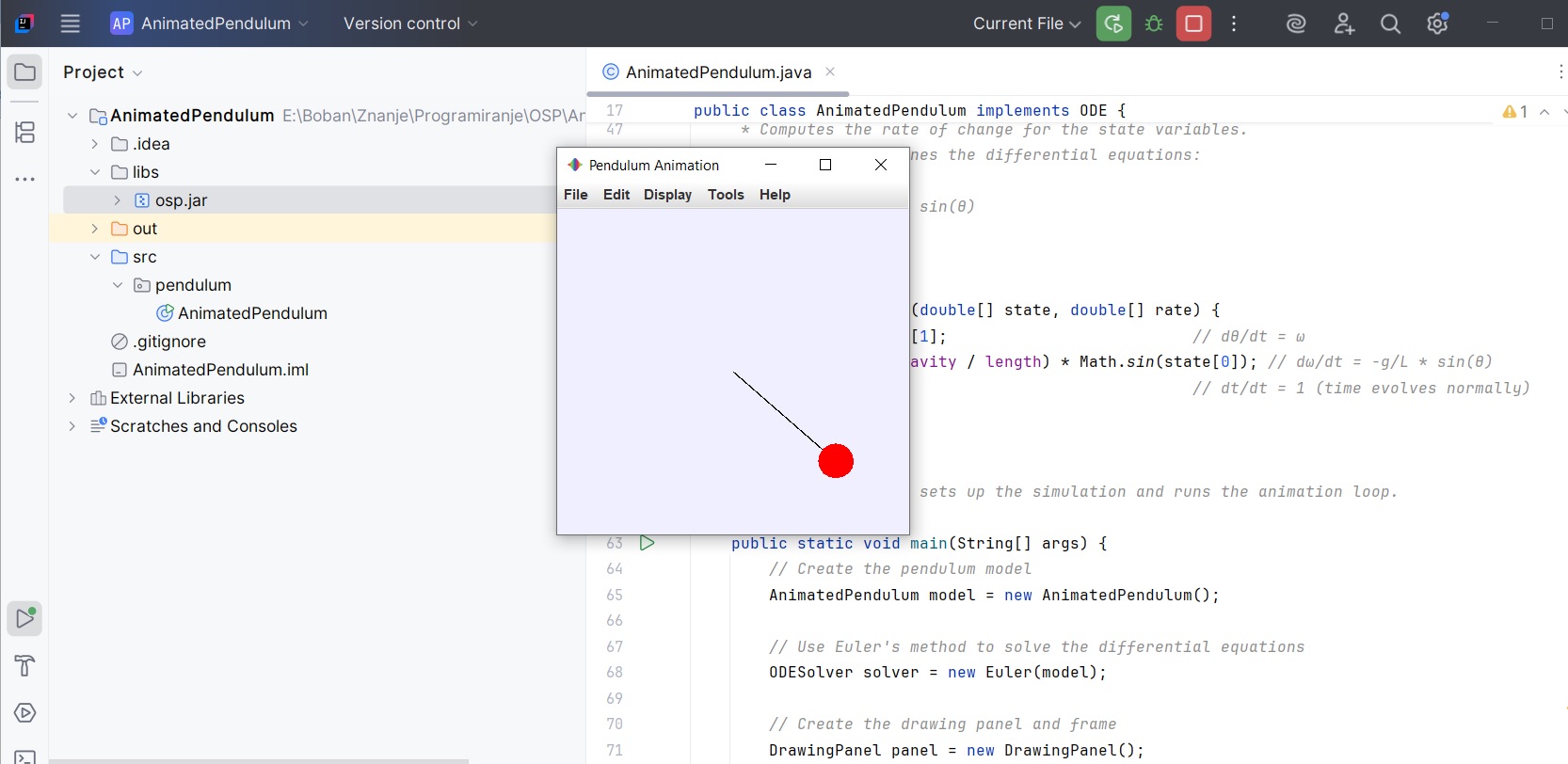This screenshot has height=764, width=1568.
Task: Open Current File run configuration dropdown
Action: click(1027, 24)
